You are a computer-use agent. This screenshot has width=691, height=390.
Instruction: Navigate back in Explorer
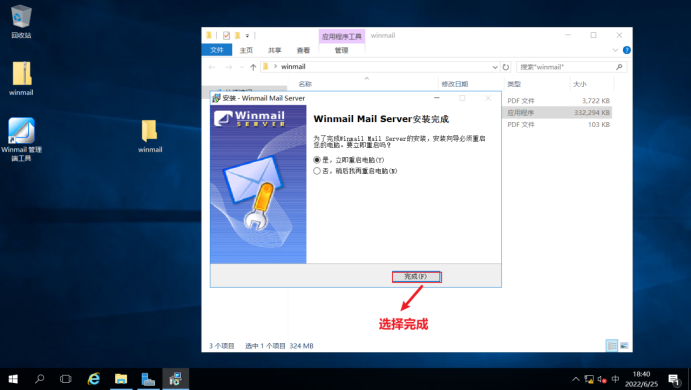[212, 67]
